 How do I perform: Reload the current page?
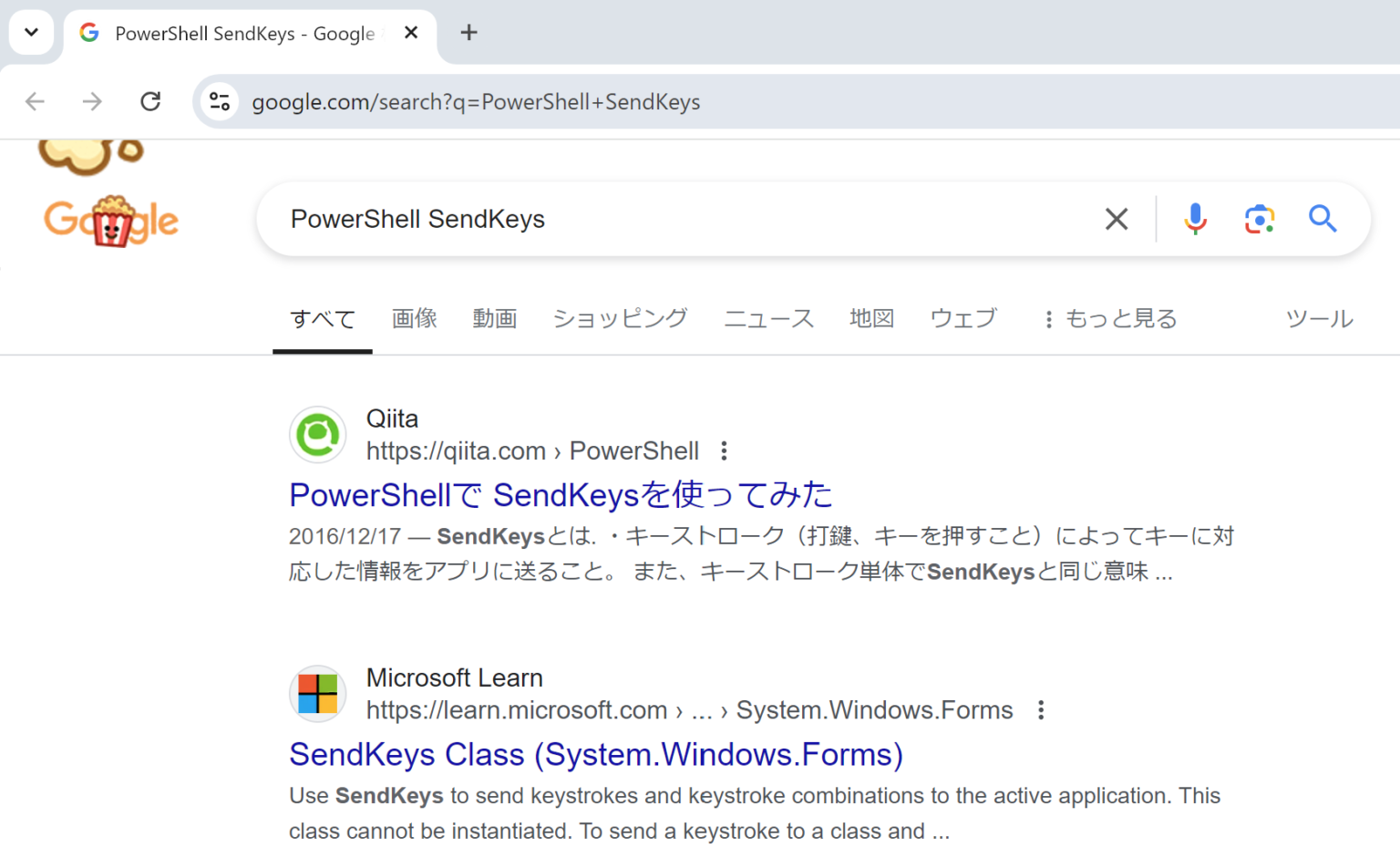pos(150,101)
